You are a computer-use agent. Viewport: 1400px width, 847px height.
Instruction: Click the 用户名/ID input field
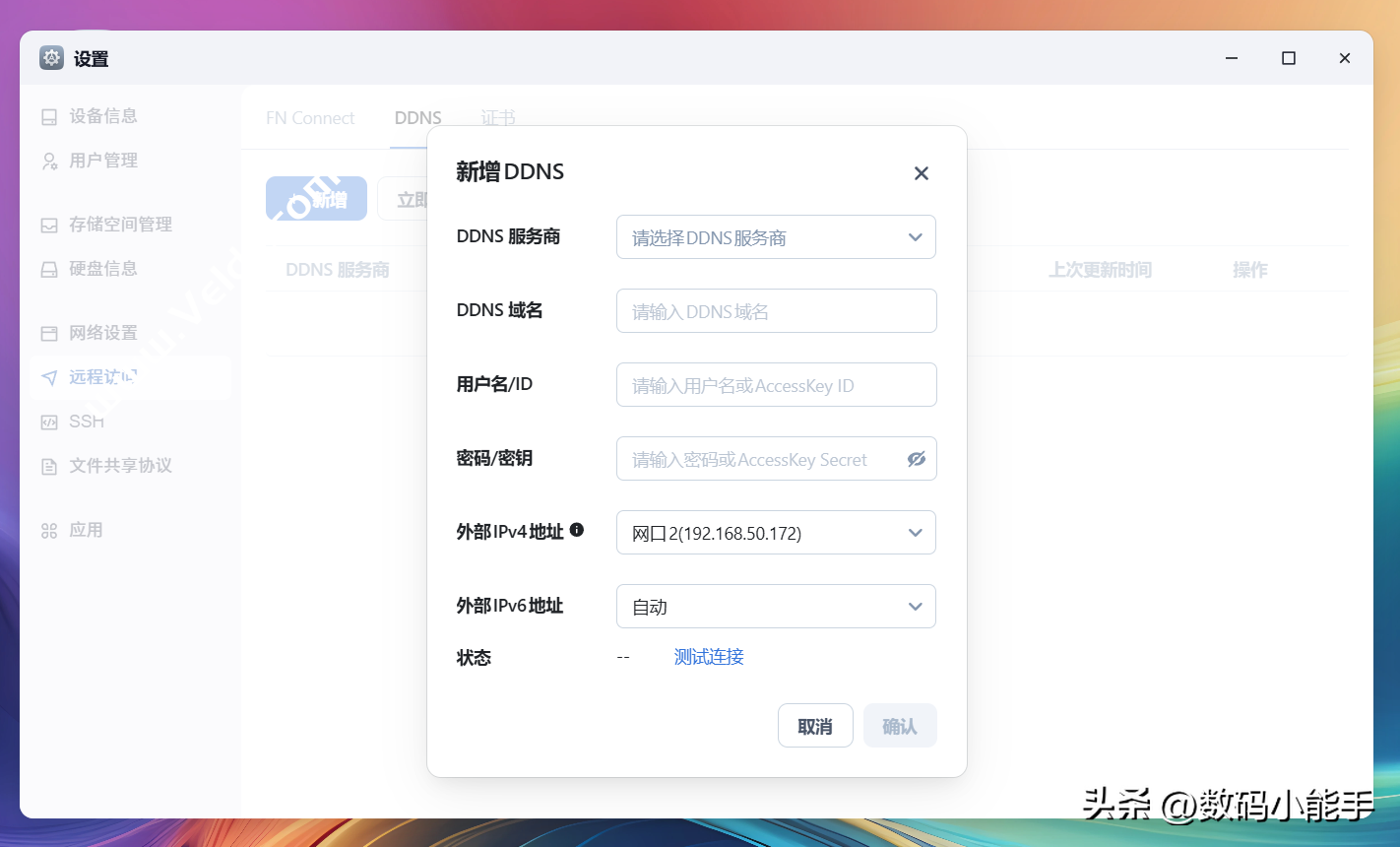(776, 385)
